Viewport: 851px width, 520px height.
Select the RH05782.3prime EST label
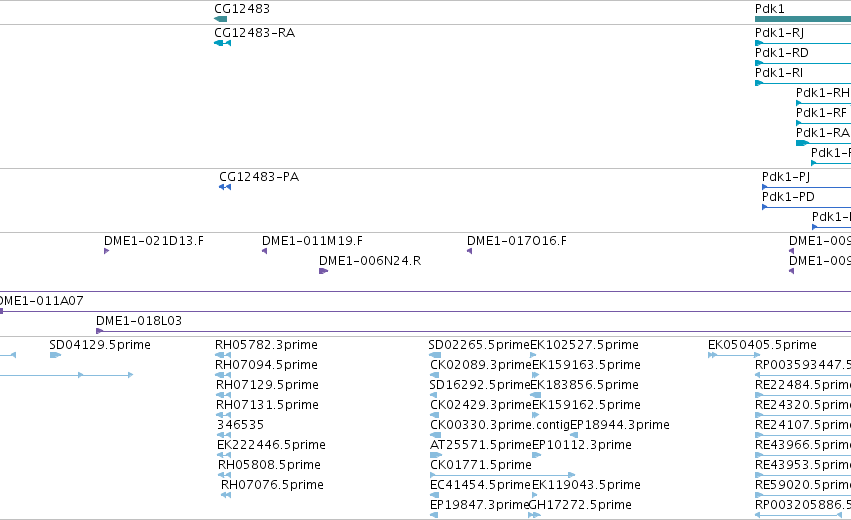pyautogui.click(x=266, y=345)
